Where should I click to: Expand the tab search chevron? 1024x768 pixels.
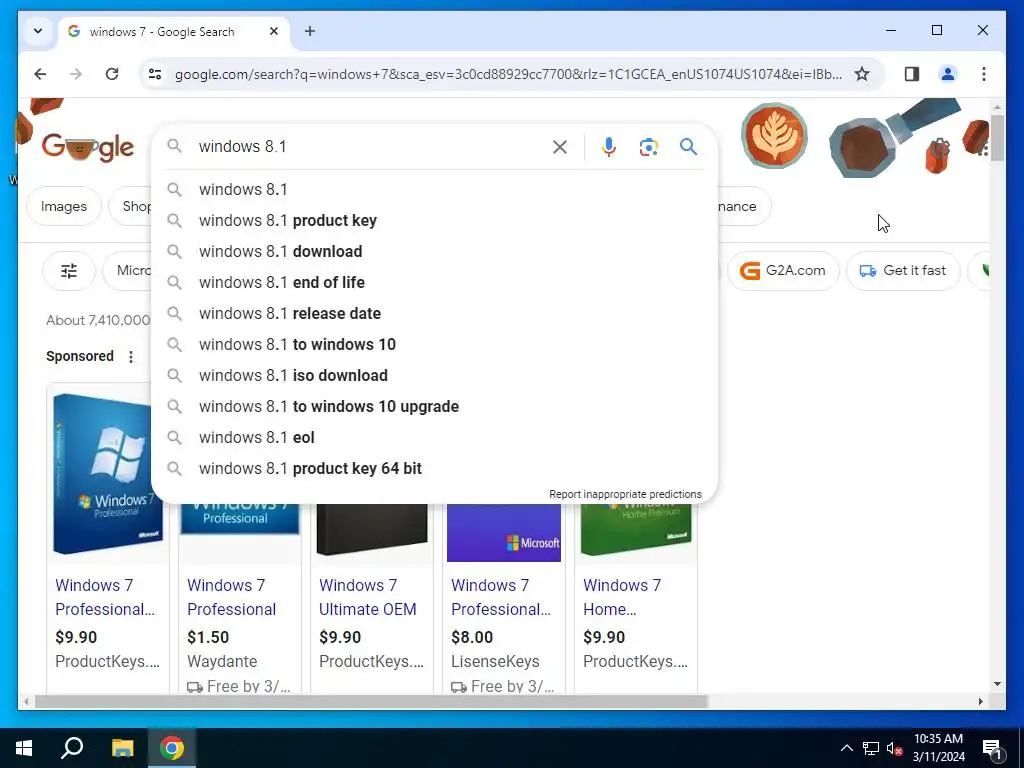38,31
